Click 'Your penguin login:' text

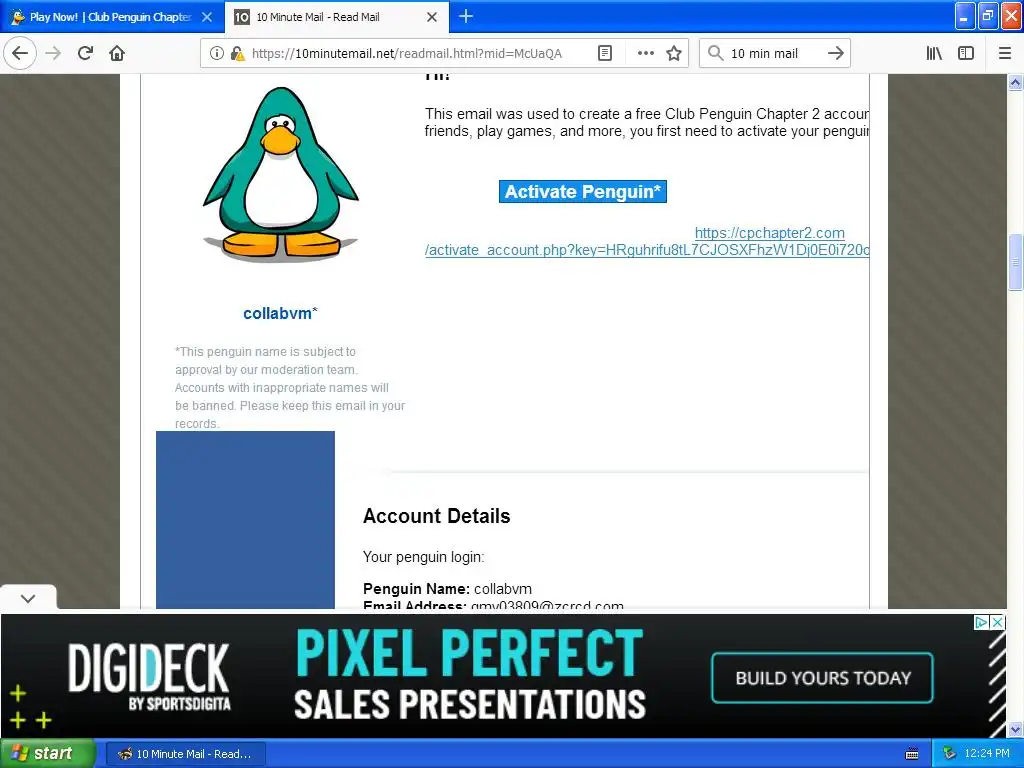[x=423, y=557]
